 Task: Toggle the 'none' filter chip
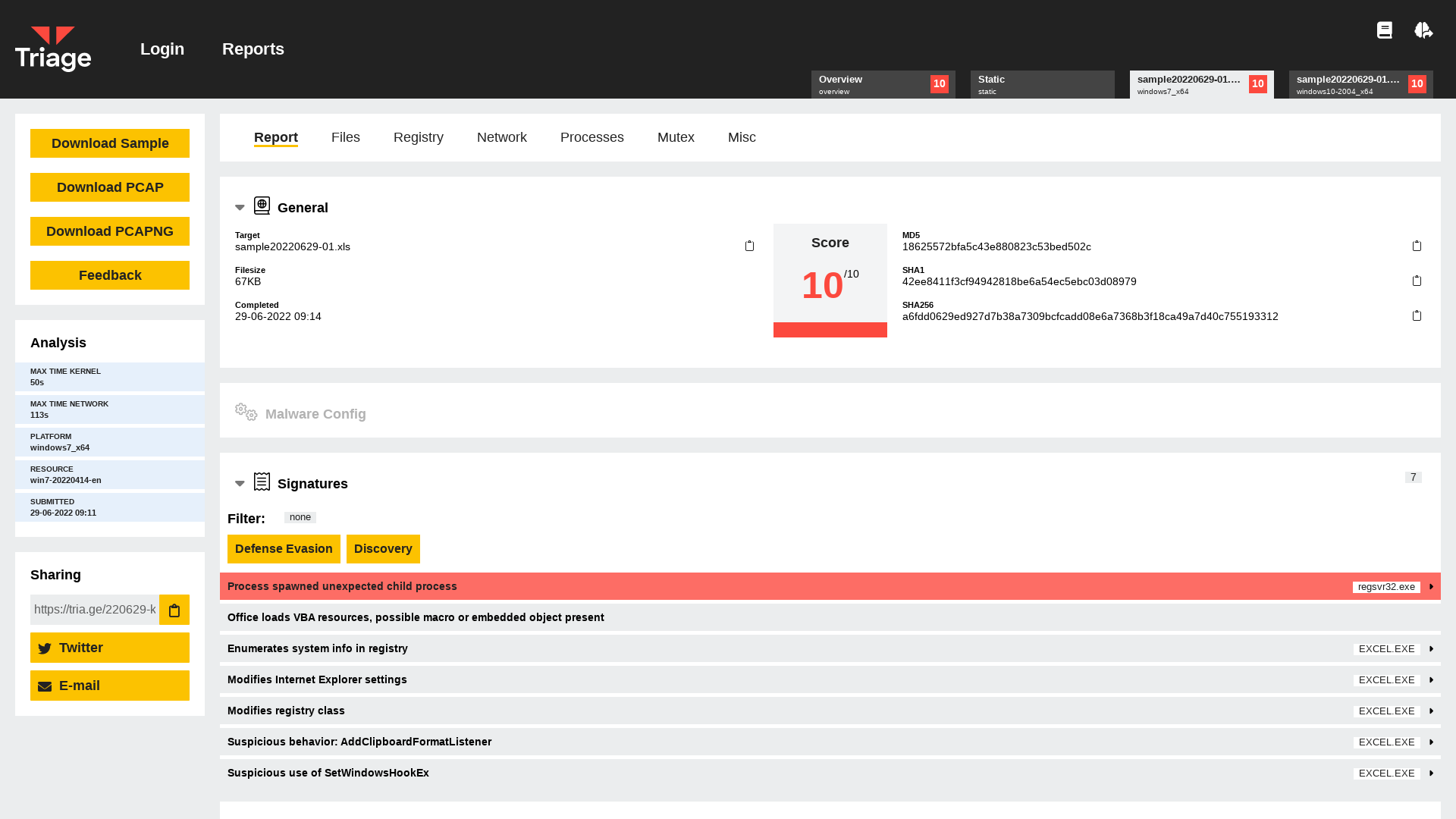pos(300,516)
